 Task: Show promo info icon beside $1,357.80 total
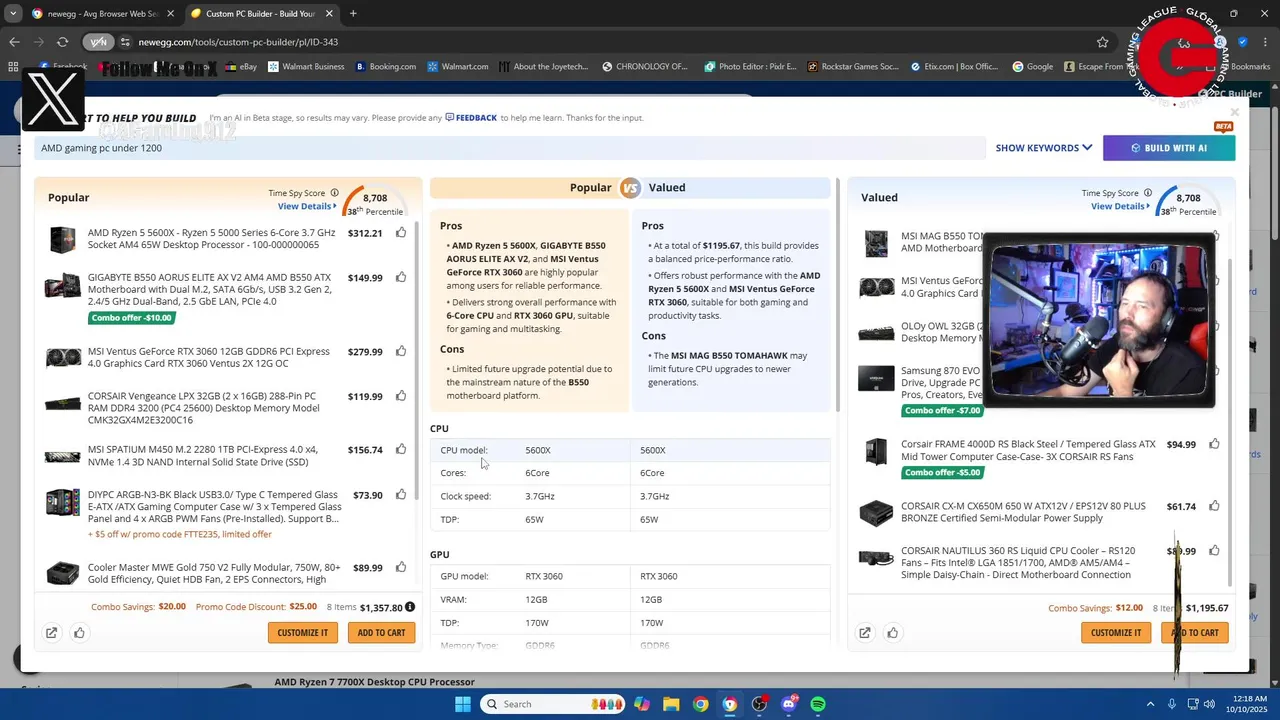coord(410,607)
